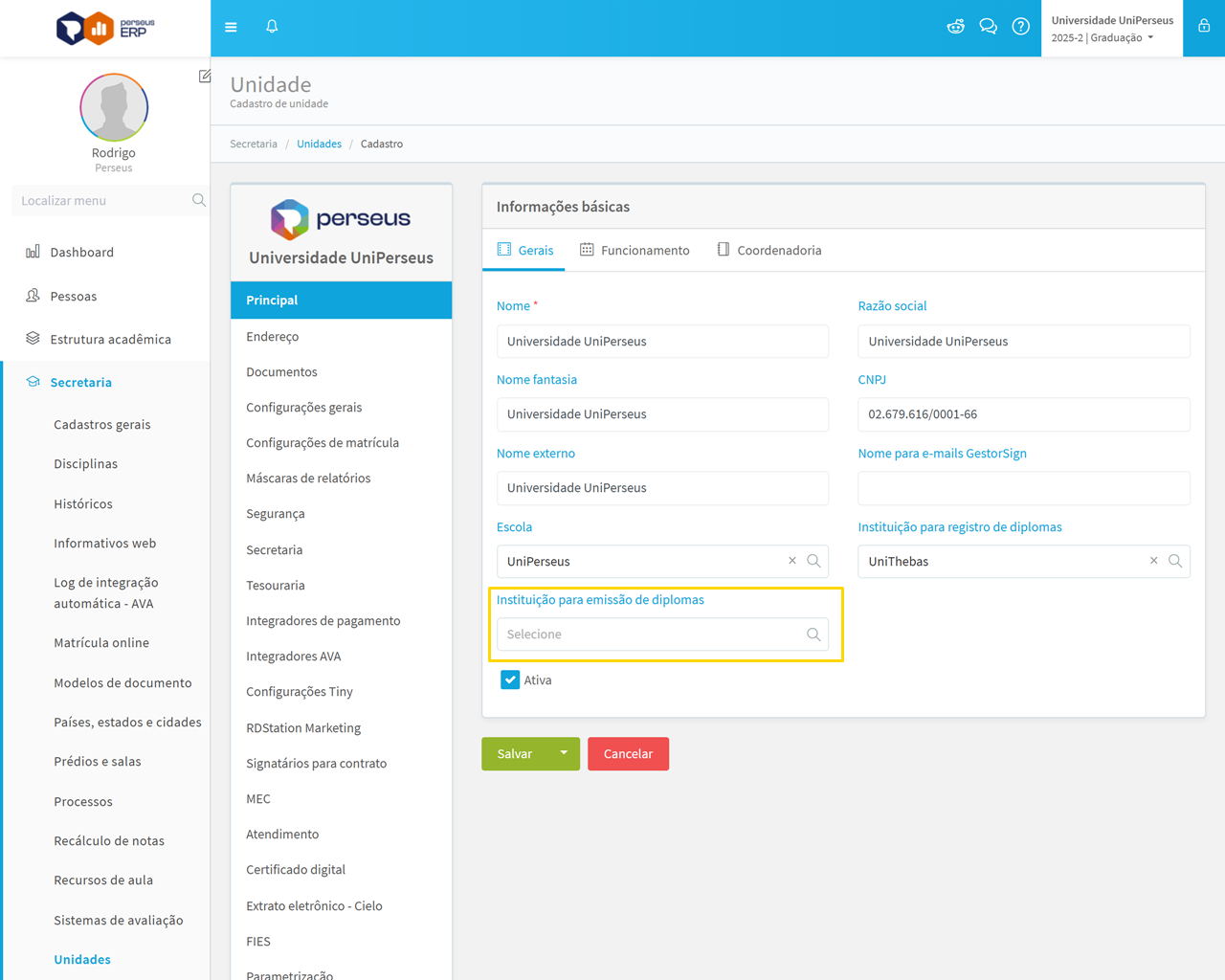Open Certificado digital section

pos(341,869)
